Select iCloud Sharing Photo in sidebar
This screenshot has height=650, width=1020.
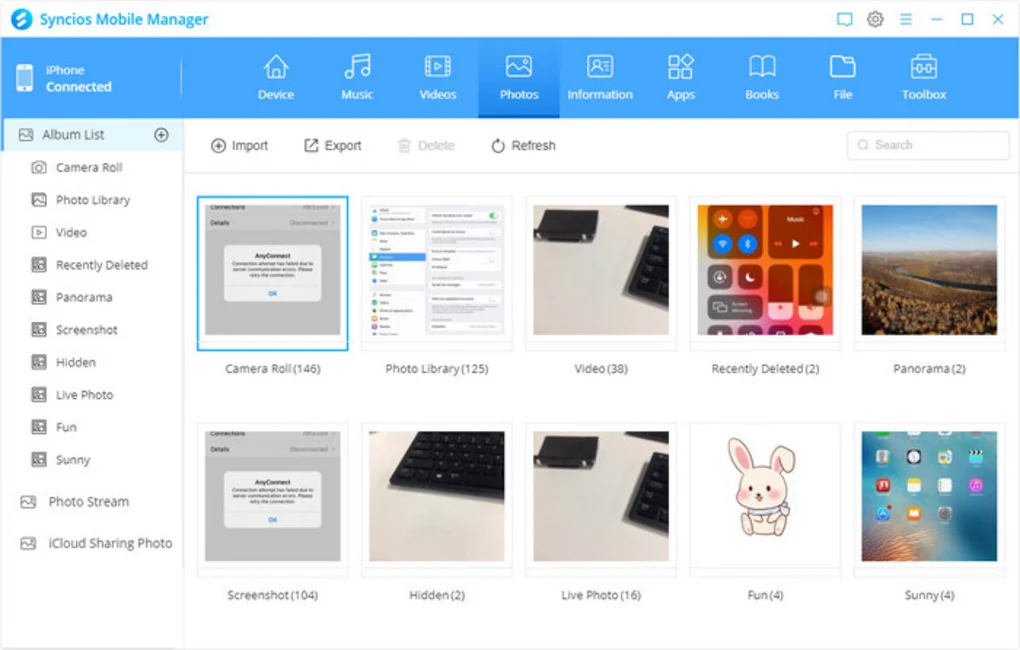110,543
